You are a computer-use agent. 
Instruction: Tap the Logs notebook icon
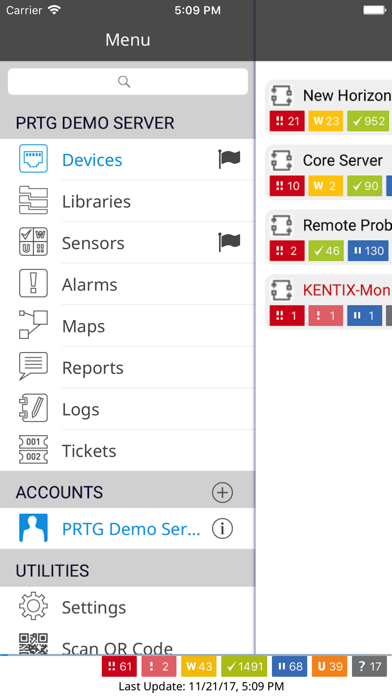(33, 408)
